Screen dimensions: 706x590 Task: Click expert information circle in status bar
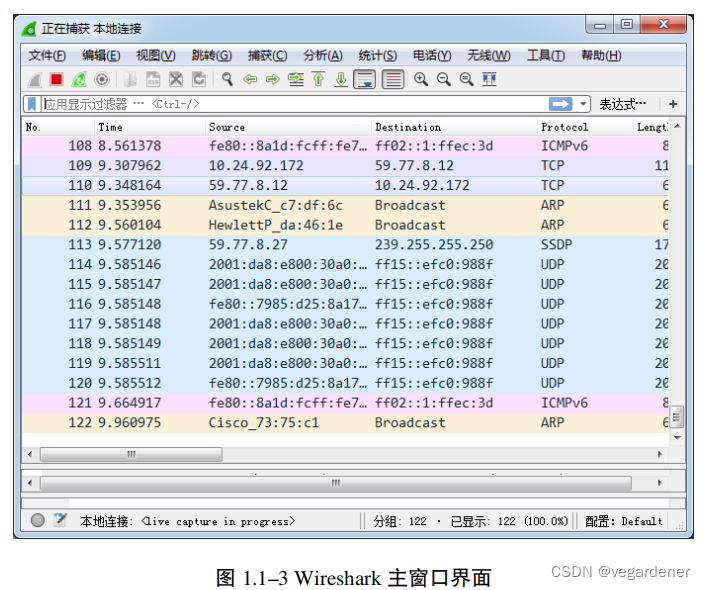pos(38,520)
